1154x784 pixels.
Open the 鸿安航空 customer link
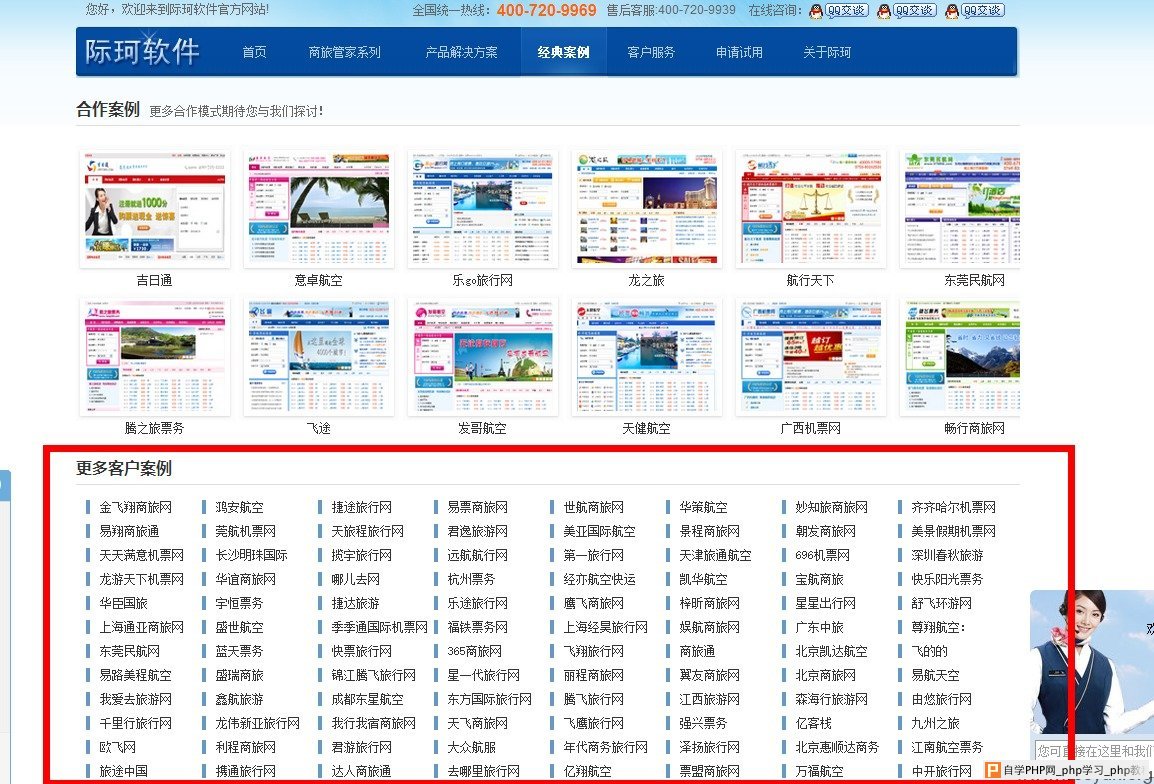tap(239, 507)
